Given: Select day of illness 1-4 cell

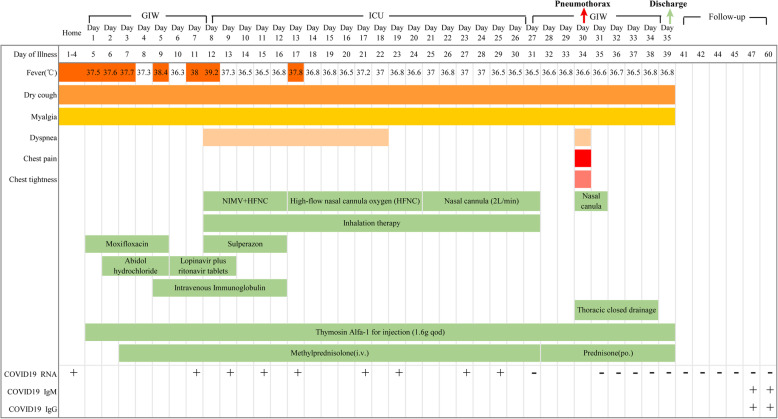Looking at the screenshot, I should point(72,54).
